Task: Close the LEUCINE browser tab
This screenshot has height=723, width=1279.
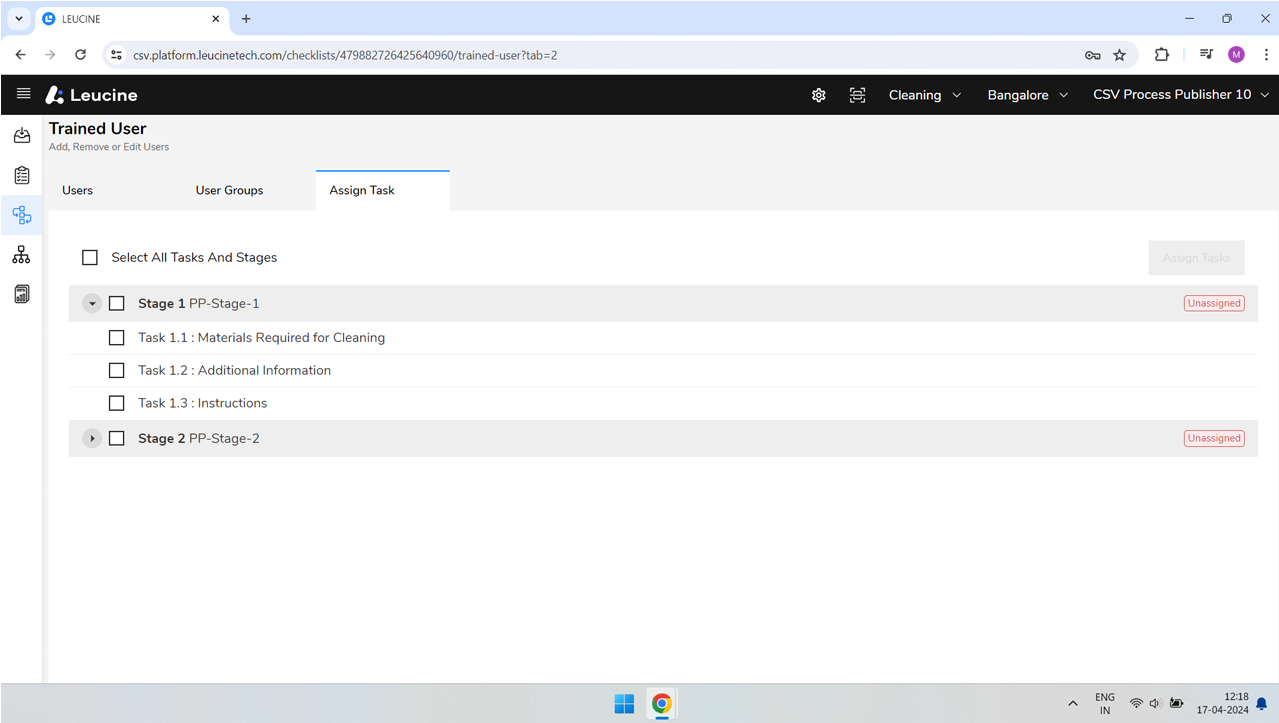Action: [216, 19]
